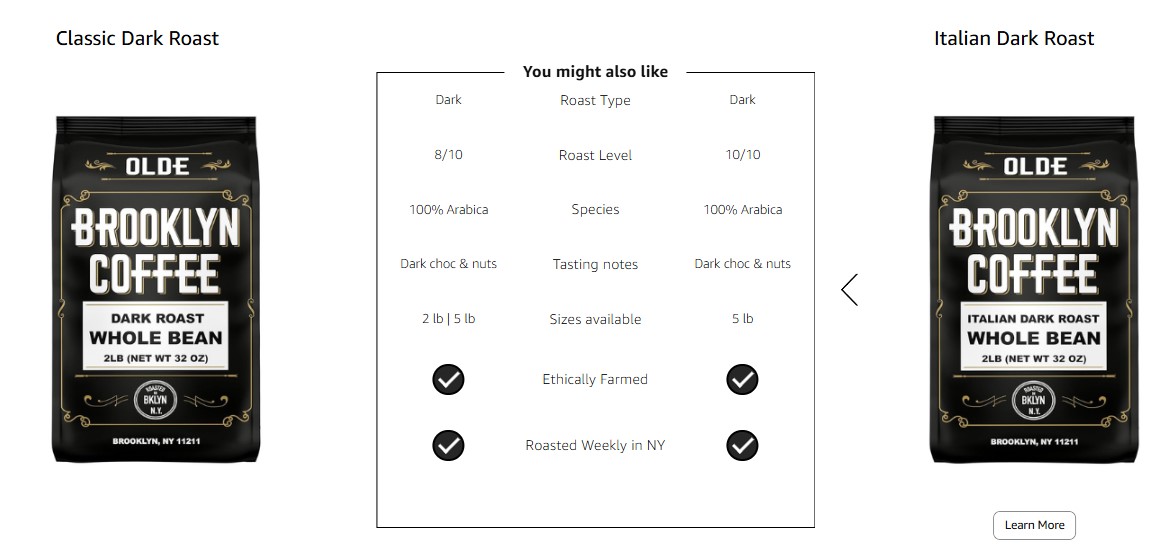This screenshot has width=1175, height=559.
Task: Click the Species row label
Action: [595, 209]
